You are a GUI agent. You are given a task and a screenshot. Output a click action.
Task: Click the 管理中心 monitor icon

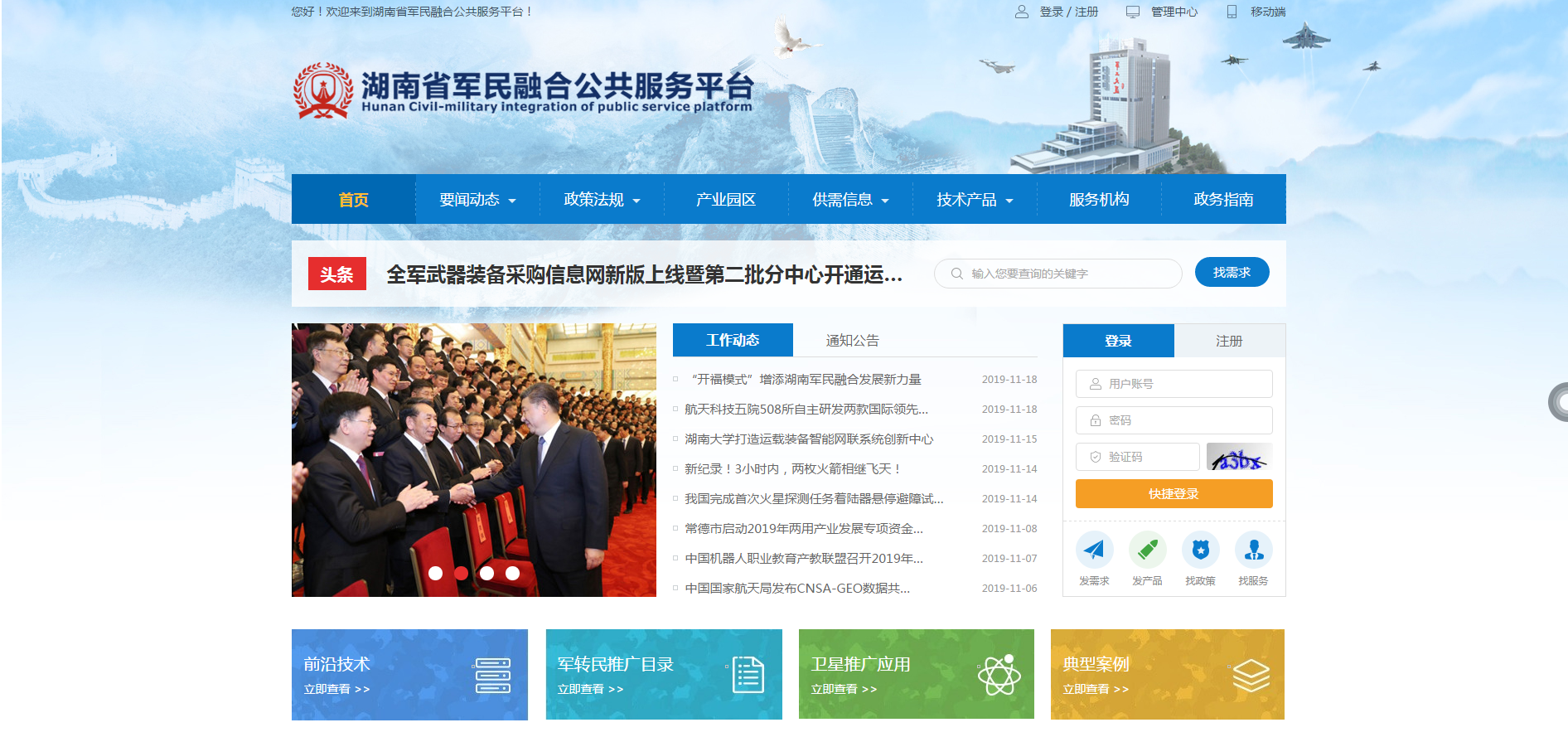click(1132, 12)
